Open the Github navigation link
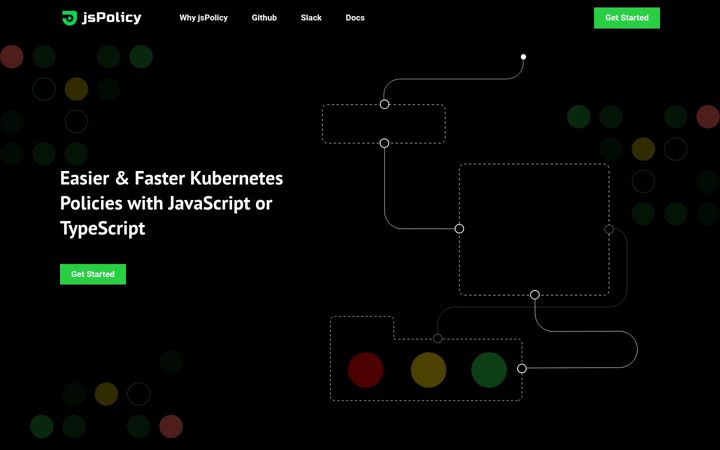This screenshot has height=450, width=720. (x=264, y=18)
